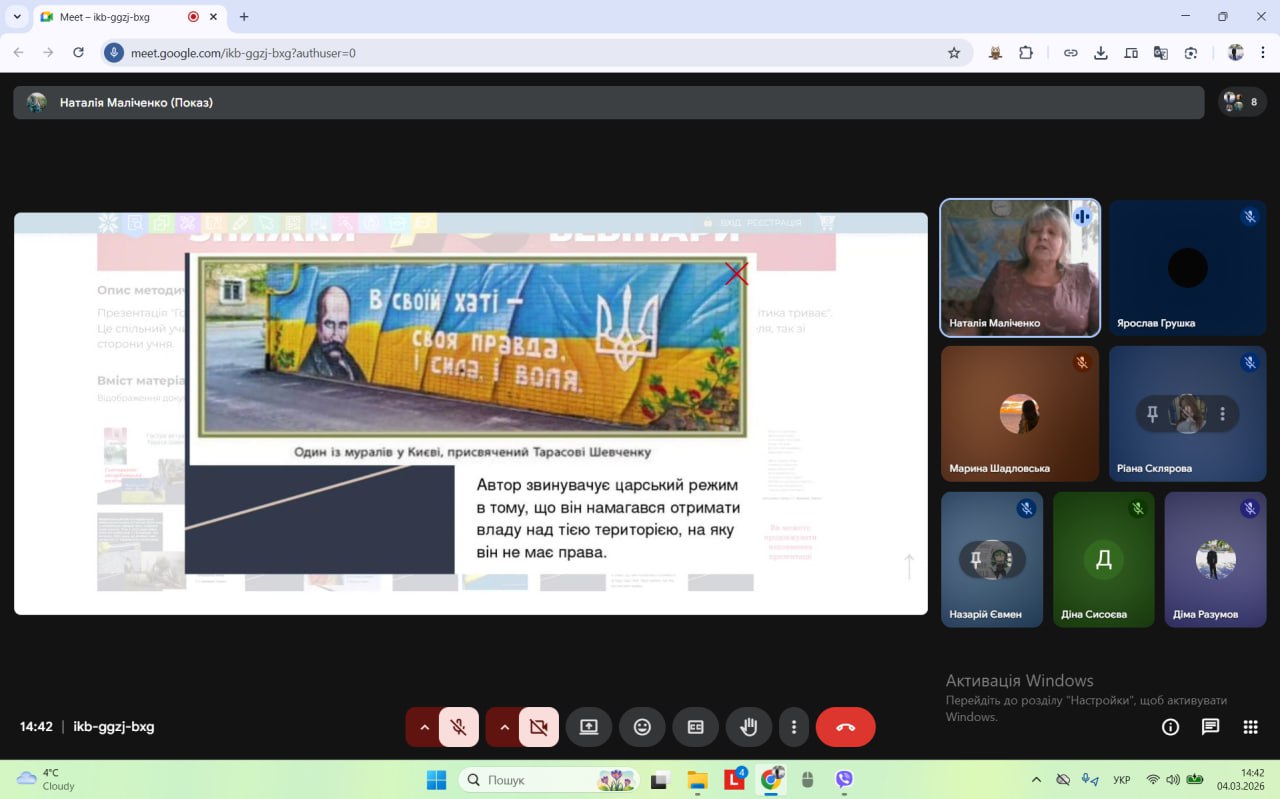Click the red Leave call button
1280x799 pixels.
845,727
